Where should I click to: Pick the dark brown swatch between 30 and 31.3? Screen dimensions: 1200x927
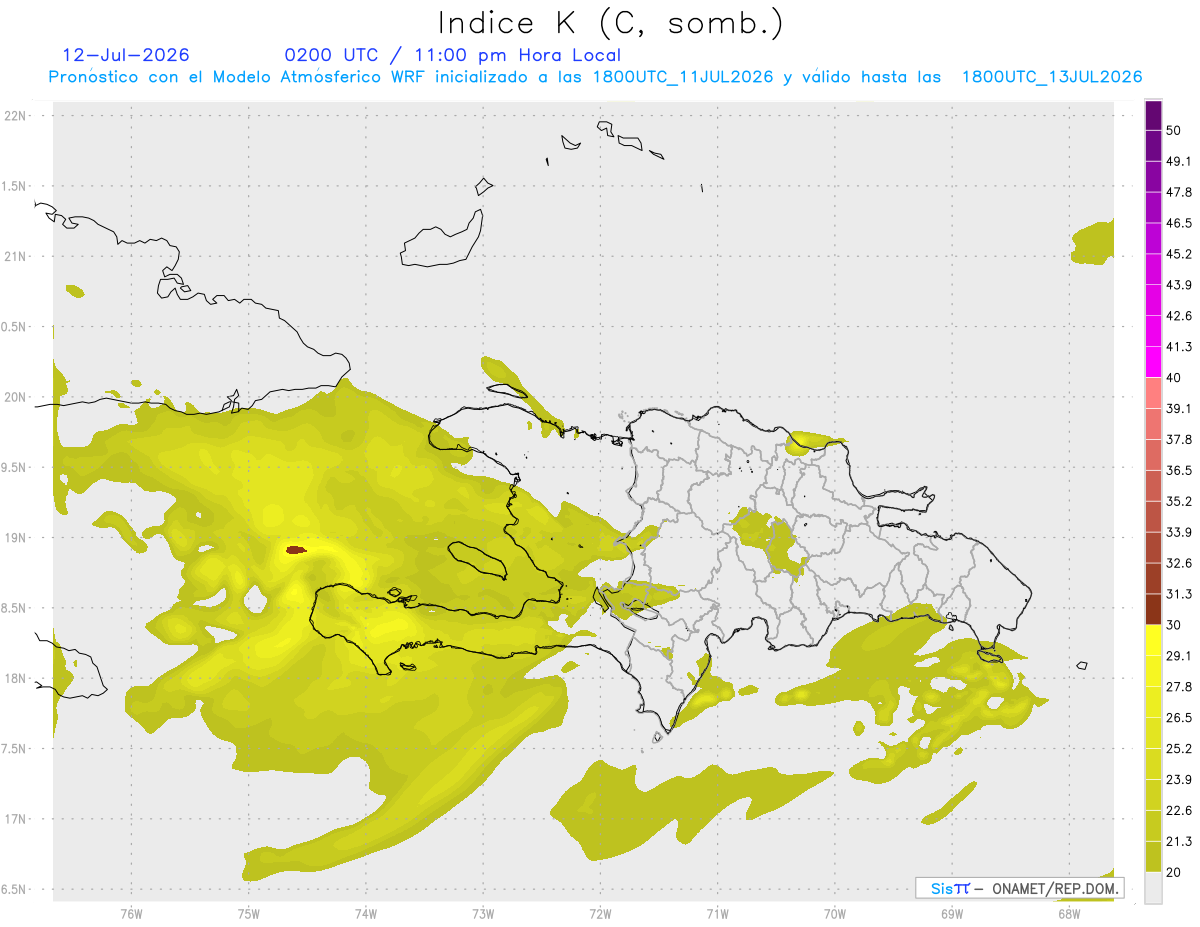(x=1153, y=609)
